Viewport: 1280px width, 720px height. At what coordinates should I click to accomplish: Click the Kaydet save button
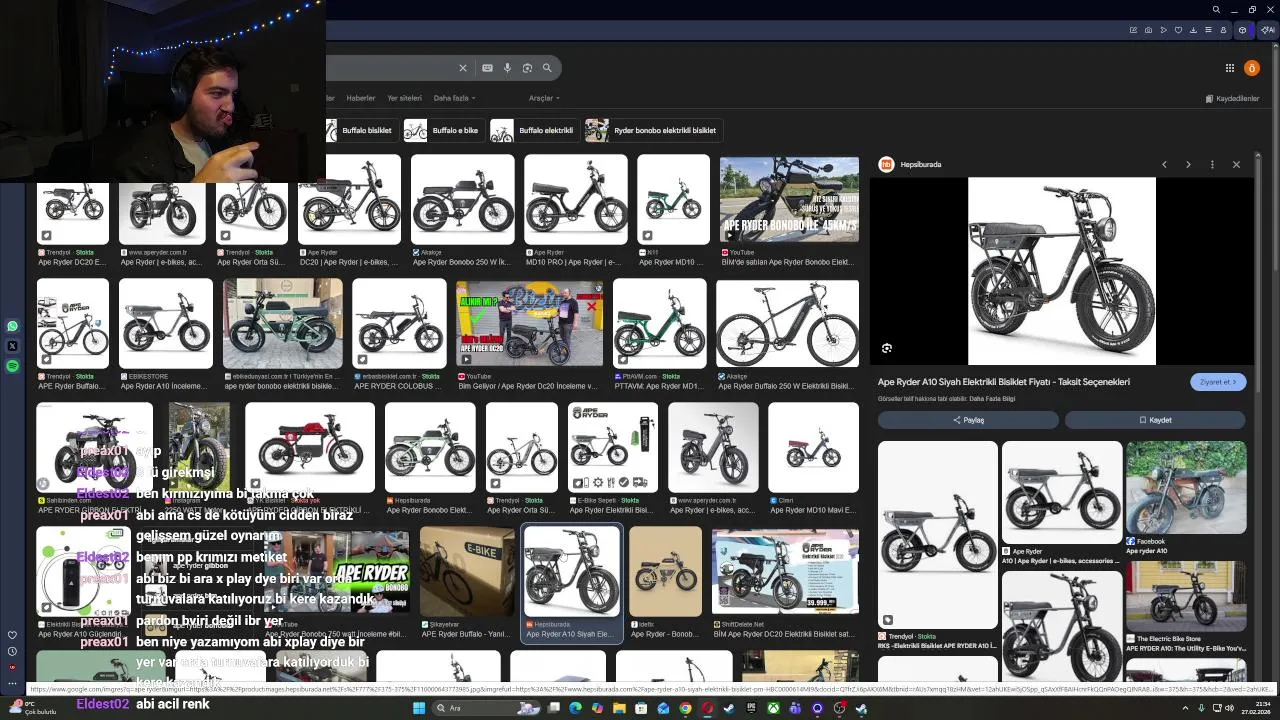click(1155, 420)
